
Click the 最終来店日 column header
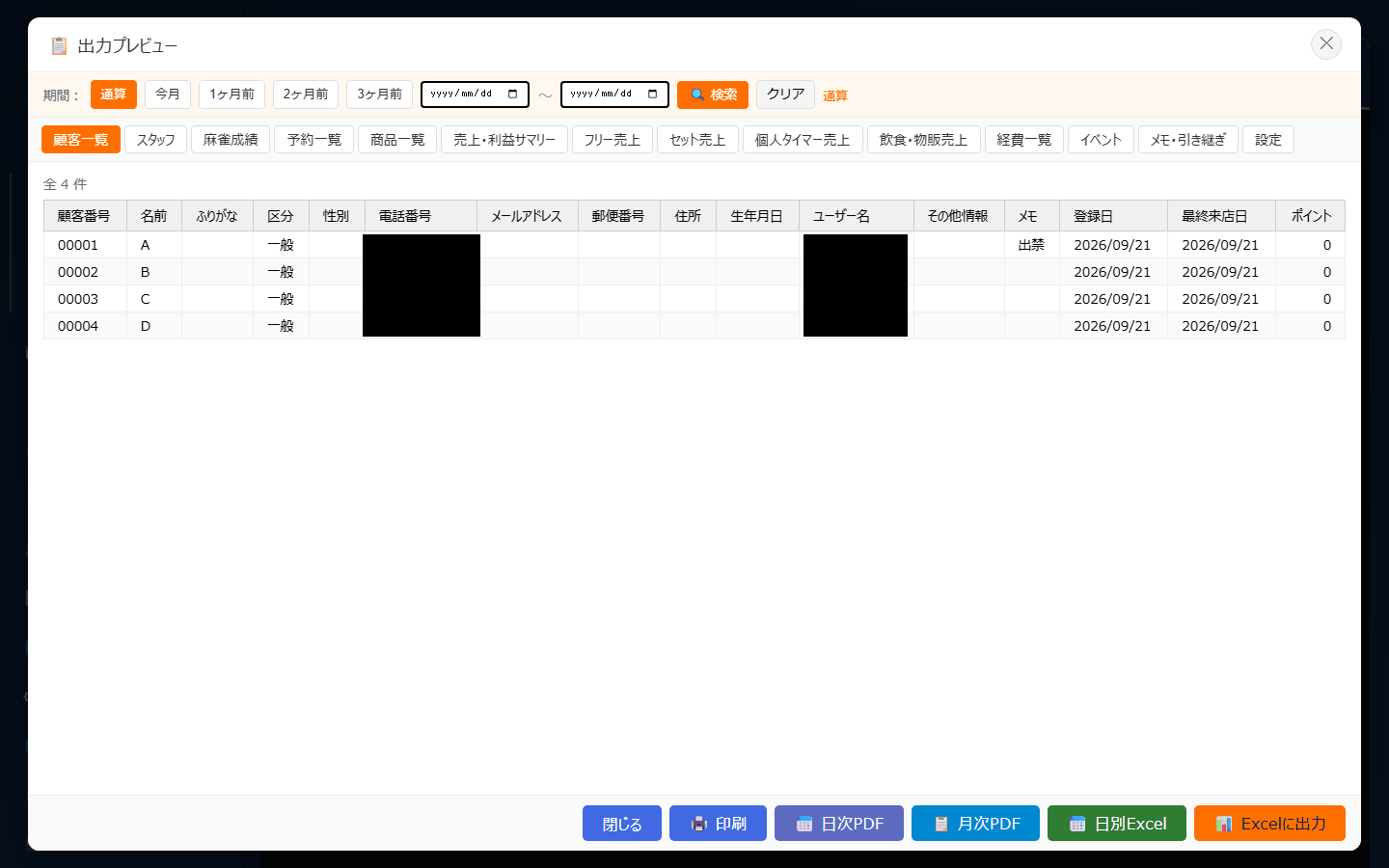pos(1221,216)
